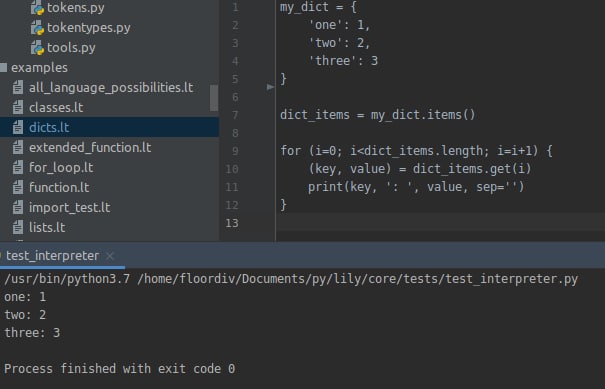This screenshot has height=389, width=605.
Task: Click file icon of extended_function.lt
Action: coord(18,147)
